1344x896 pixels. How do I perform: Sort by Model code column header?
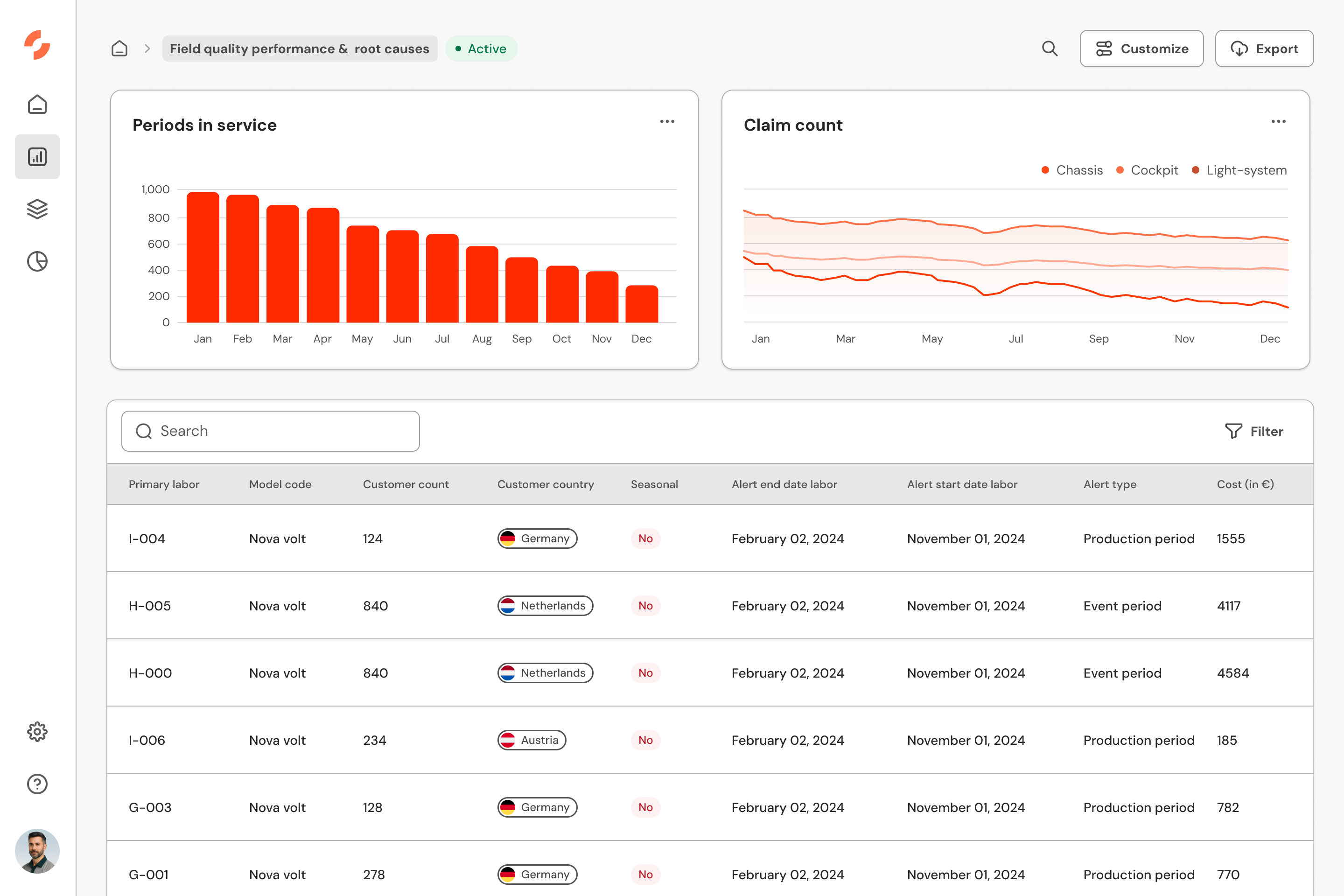280,484
